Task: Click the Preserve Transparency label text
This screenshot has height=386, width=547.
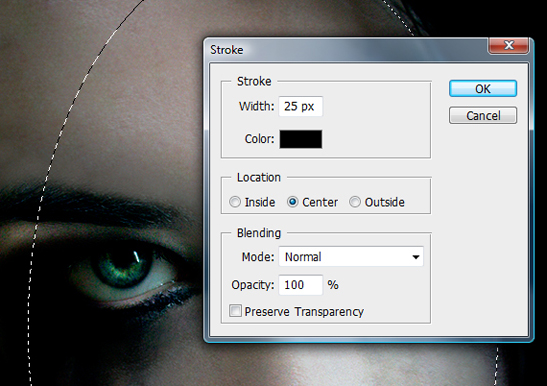Action: [304, 312]
